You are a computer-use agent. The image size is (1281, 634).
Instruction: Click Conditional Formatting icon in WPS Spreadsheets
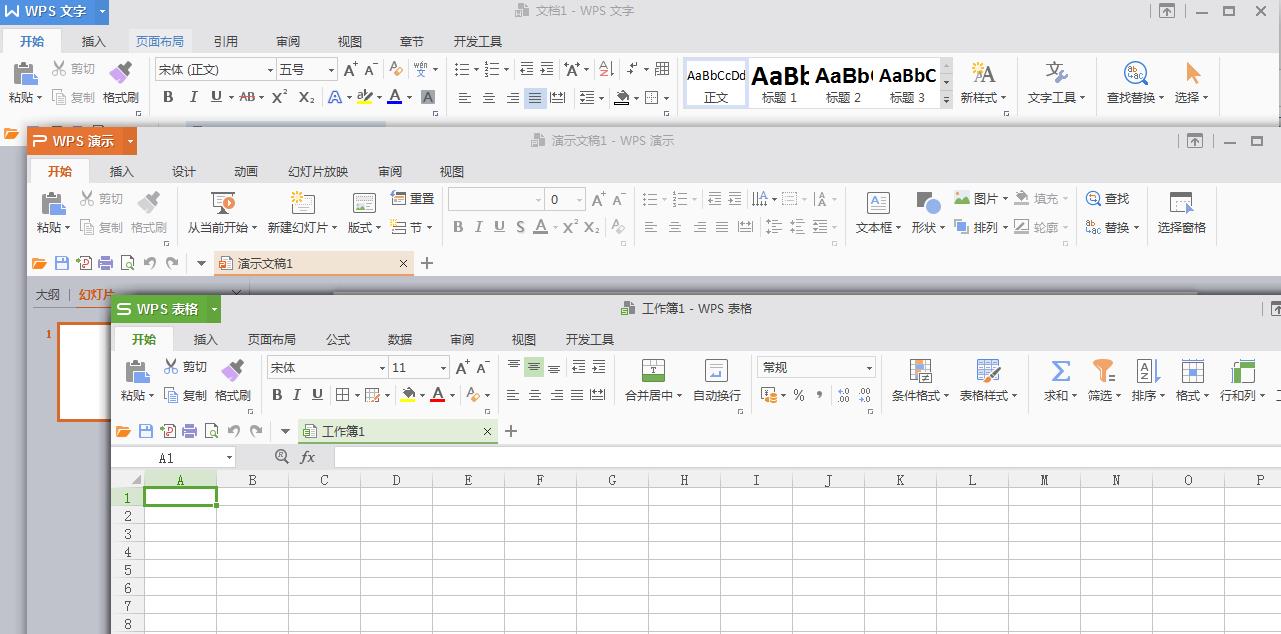921,371
